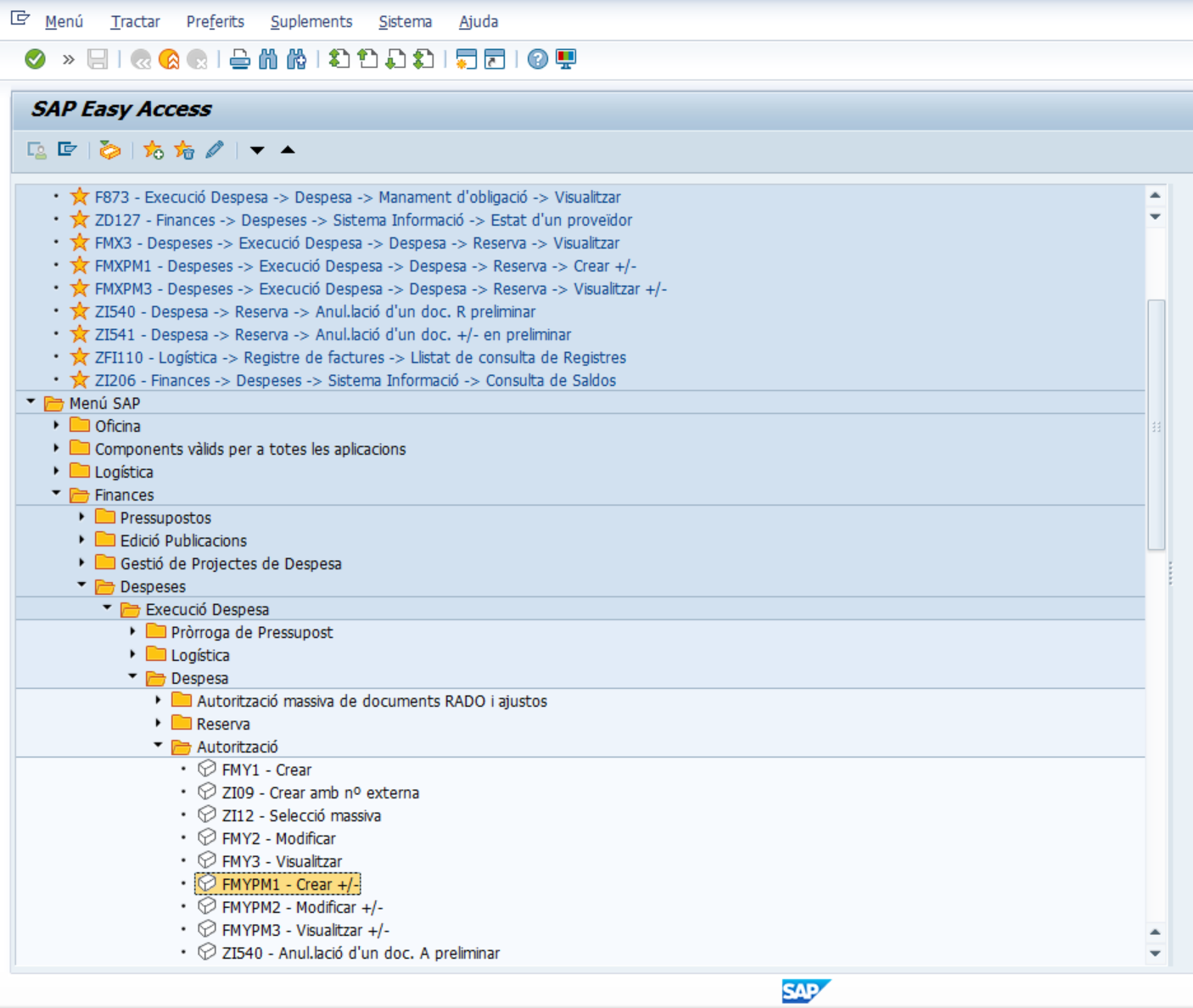Open the Sistema menu
The image size is (1193, 1008).
(x=405, y=21)
